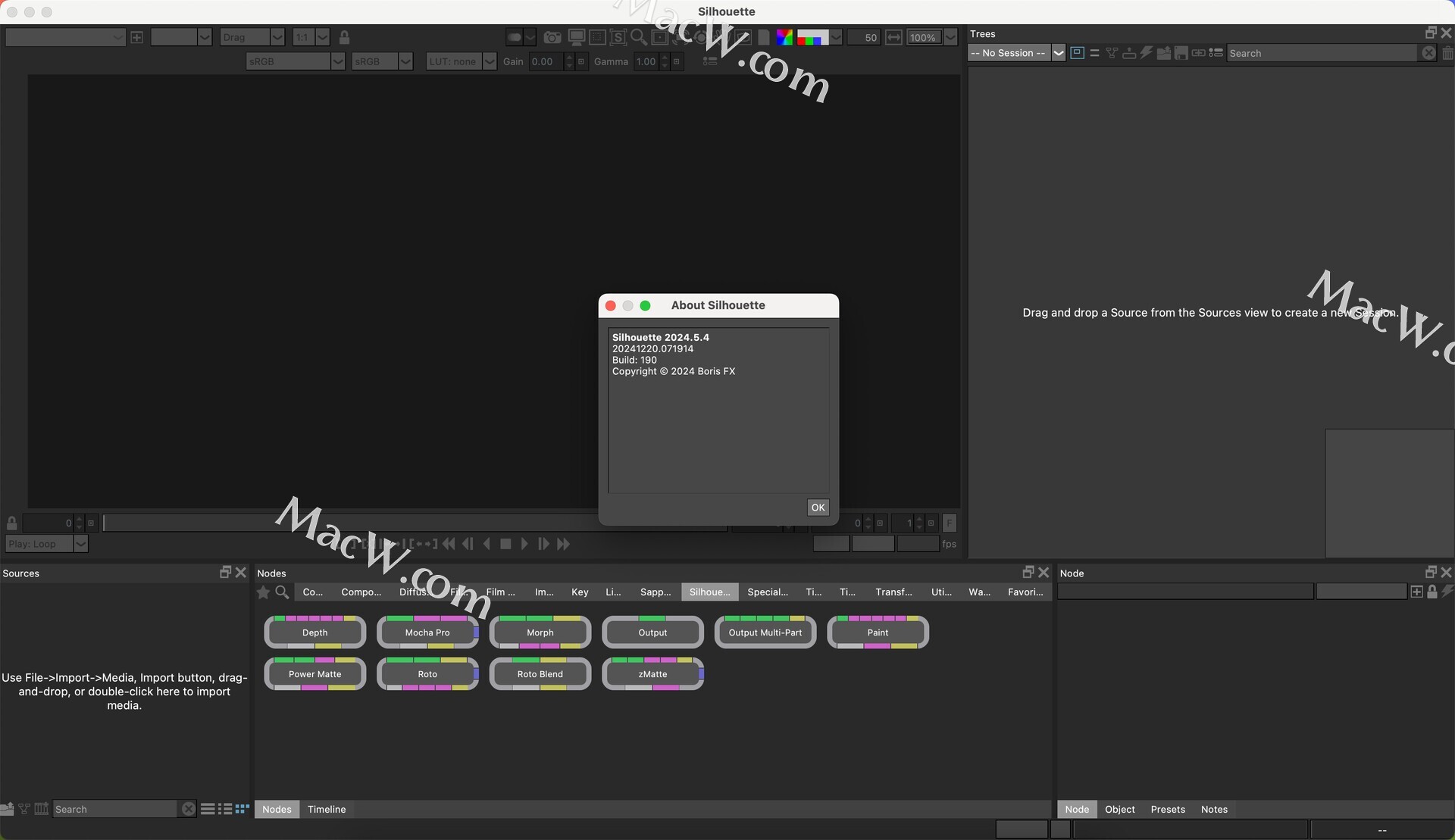Select the Silhoue... node category tab
The height and width of the screenshot is (840, 1455).
point(709,592)
